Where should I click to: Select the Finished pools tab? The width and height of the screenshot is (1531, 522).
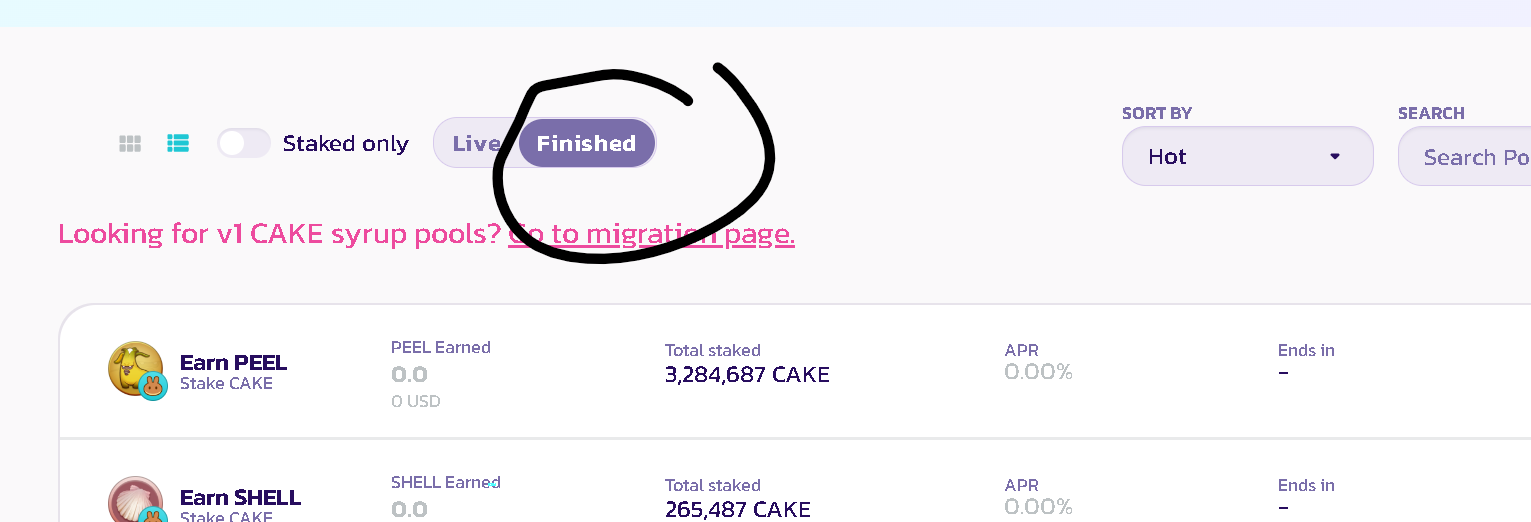coord(586,144)
